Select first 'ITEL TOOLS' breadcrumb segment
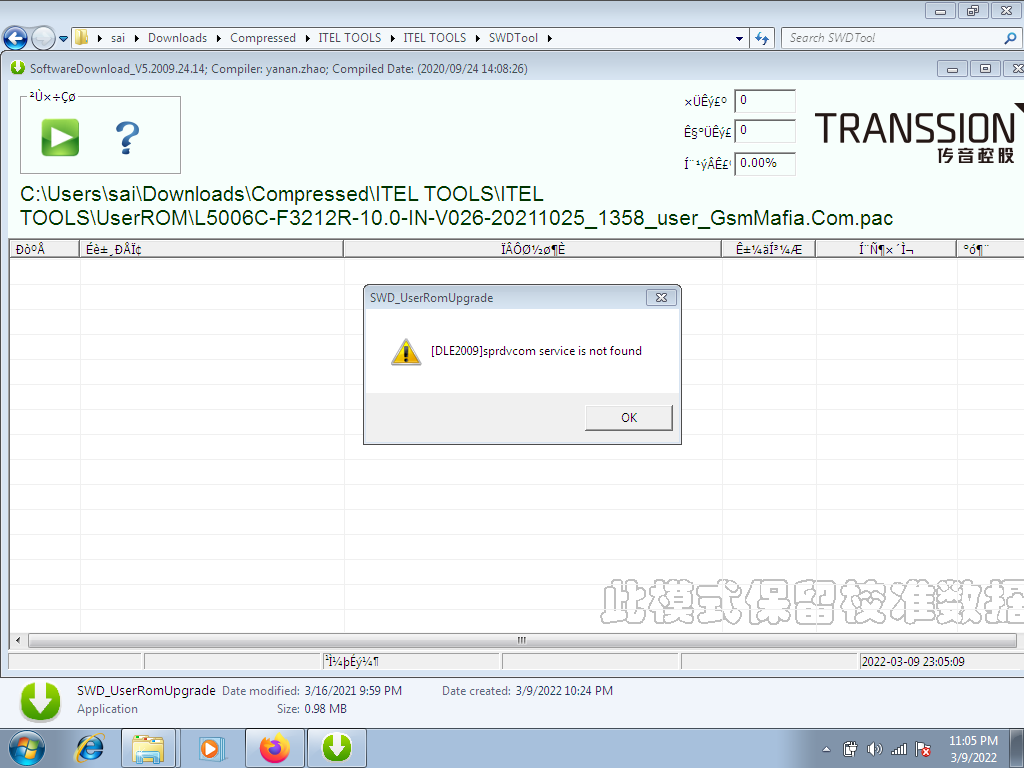The image size is (1024, 768). pos(349,38)
